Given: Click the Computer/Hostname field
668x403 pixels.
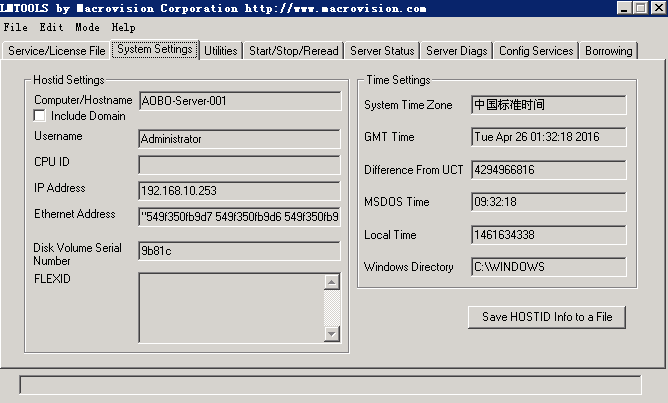Looking at the screenshot, I should (x=240, y=101).
